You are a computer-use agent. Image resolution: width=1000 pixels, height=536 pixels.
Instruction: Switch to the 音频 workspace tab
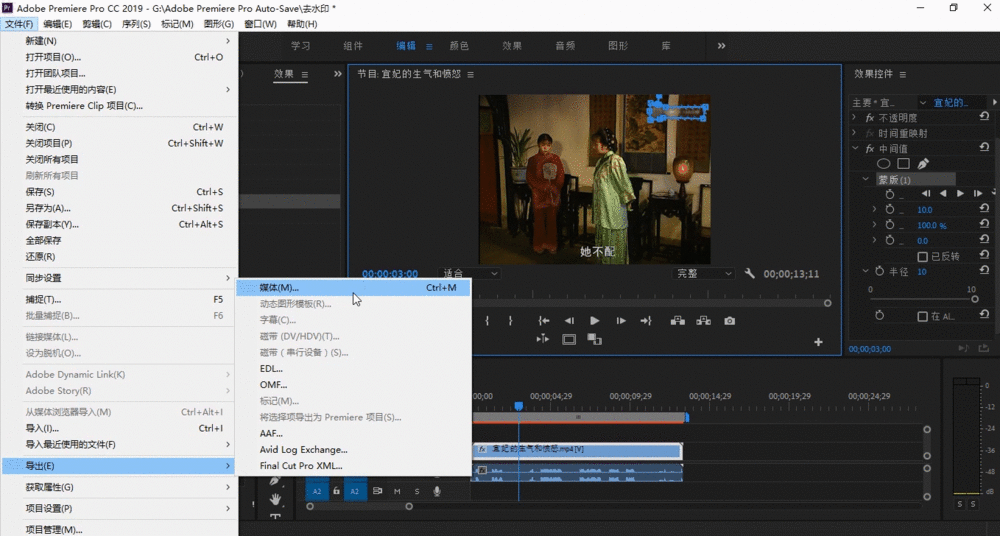click(x=565, y=46)
